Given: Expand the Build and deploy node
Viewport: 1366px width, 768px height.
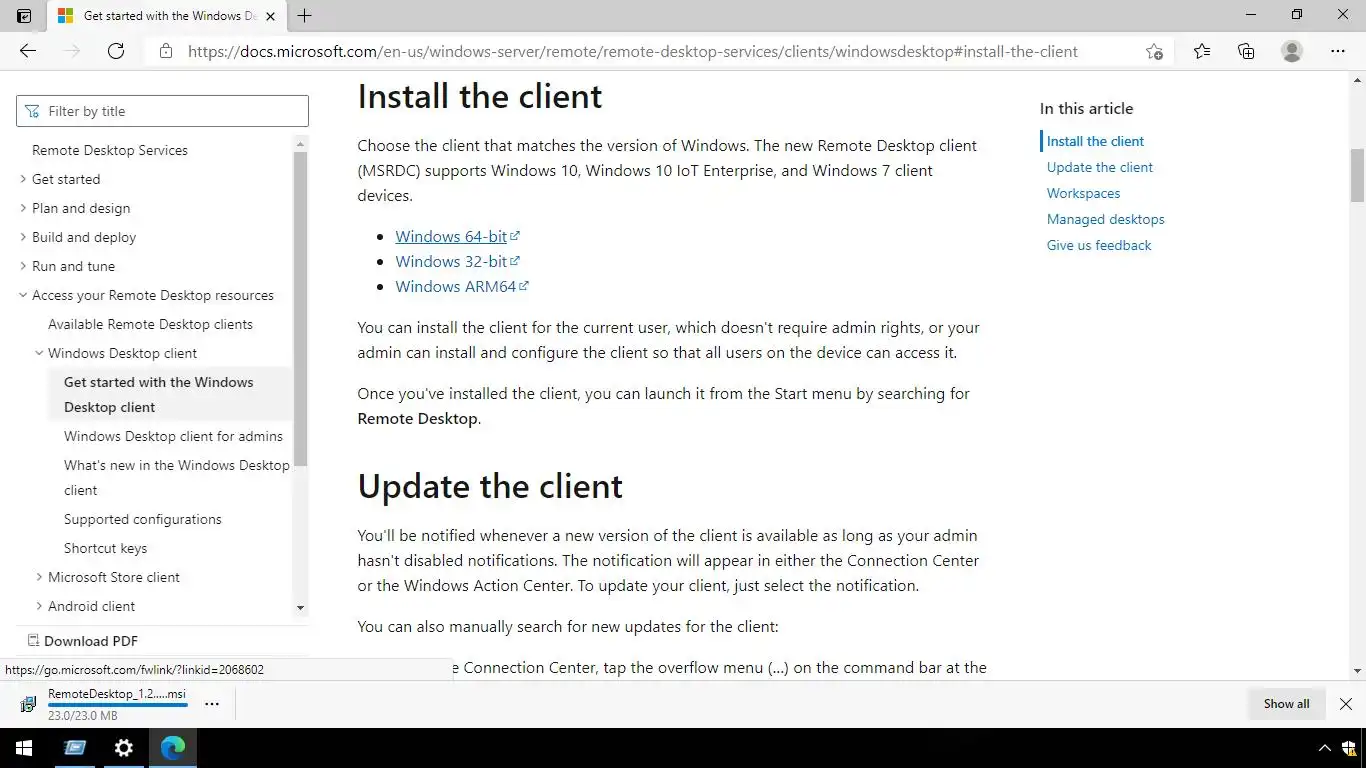Looking at the screenshot, I should click(x=23, y=237).
